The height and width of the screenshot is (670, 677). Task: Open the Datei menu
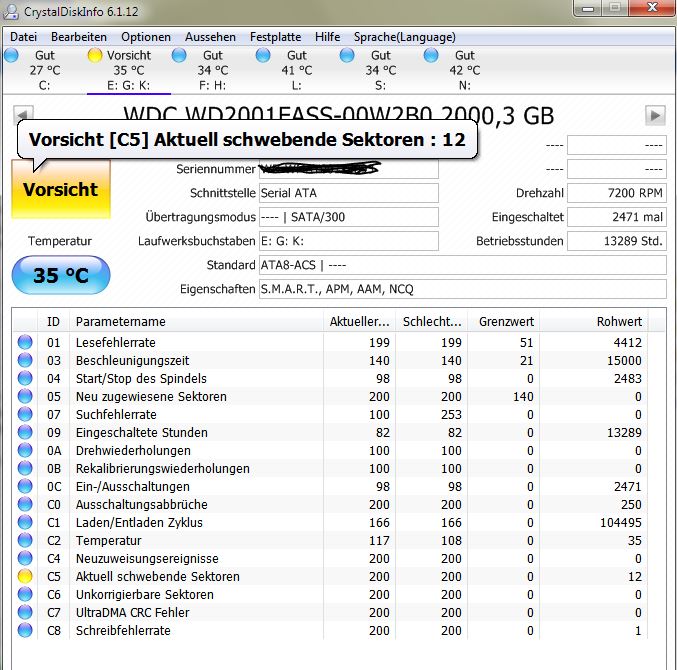click(x=23, y=37)
